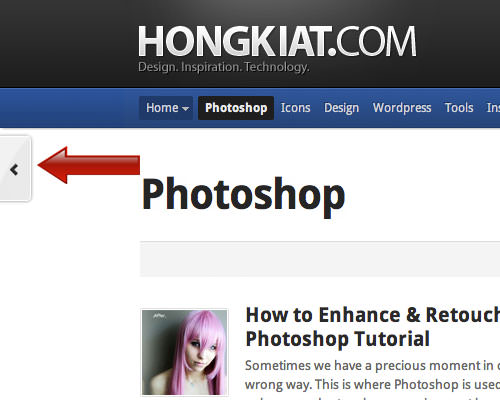Viewport: 500px width, 400px height.
Task: Open the Tools category in navigation
Action: 459,108
